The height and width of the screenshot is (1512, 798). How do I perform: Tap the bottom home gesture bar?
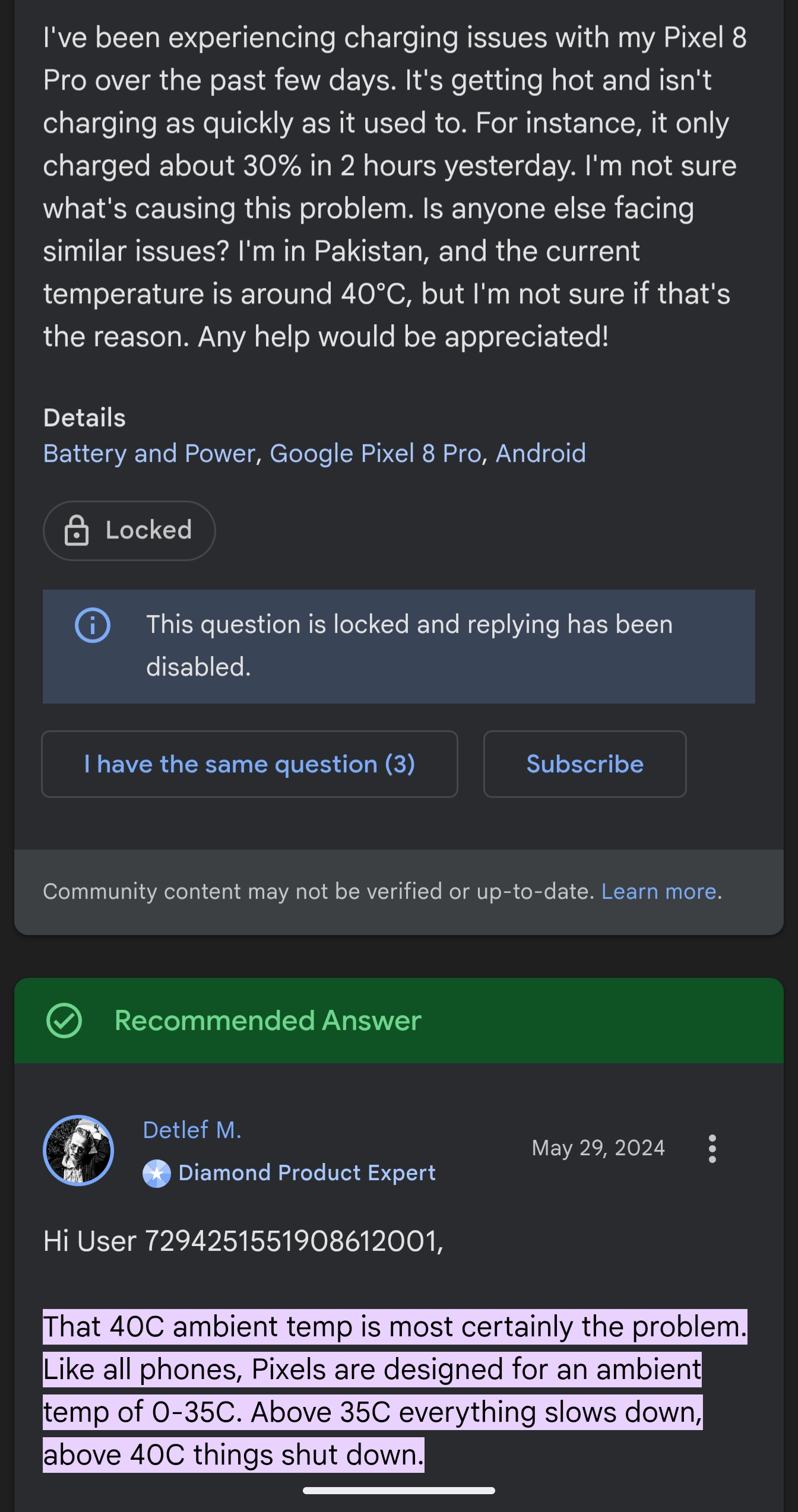399,1491
